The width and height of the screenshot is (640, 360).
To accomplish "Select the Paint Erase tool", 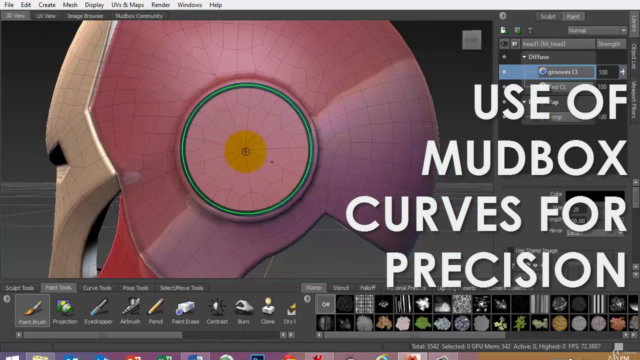I will coord(185,311).
